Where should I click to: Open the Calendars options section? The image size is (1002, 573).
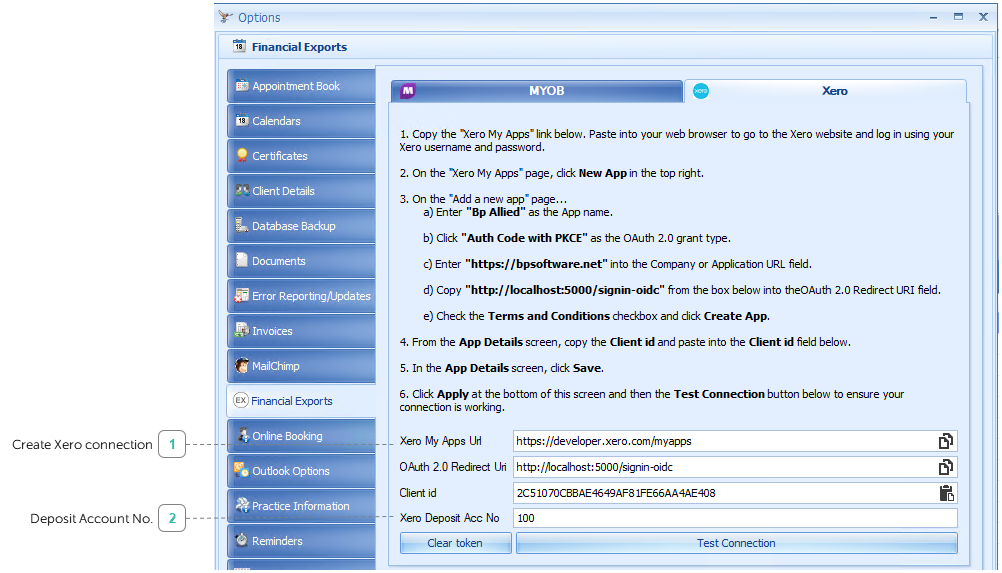point(301,121)
